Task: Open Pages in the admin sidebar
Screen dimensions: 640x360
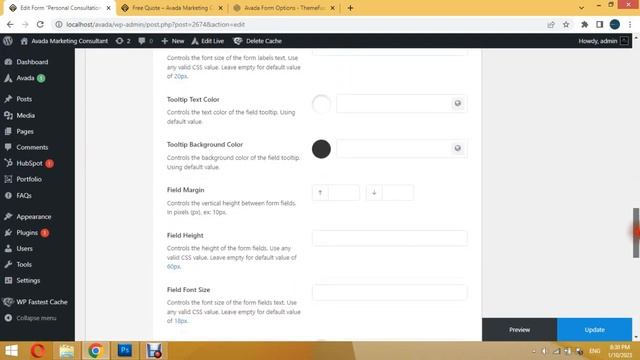Action: pyautogui.click(x=25, y=131)
